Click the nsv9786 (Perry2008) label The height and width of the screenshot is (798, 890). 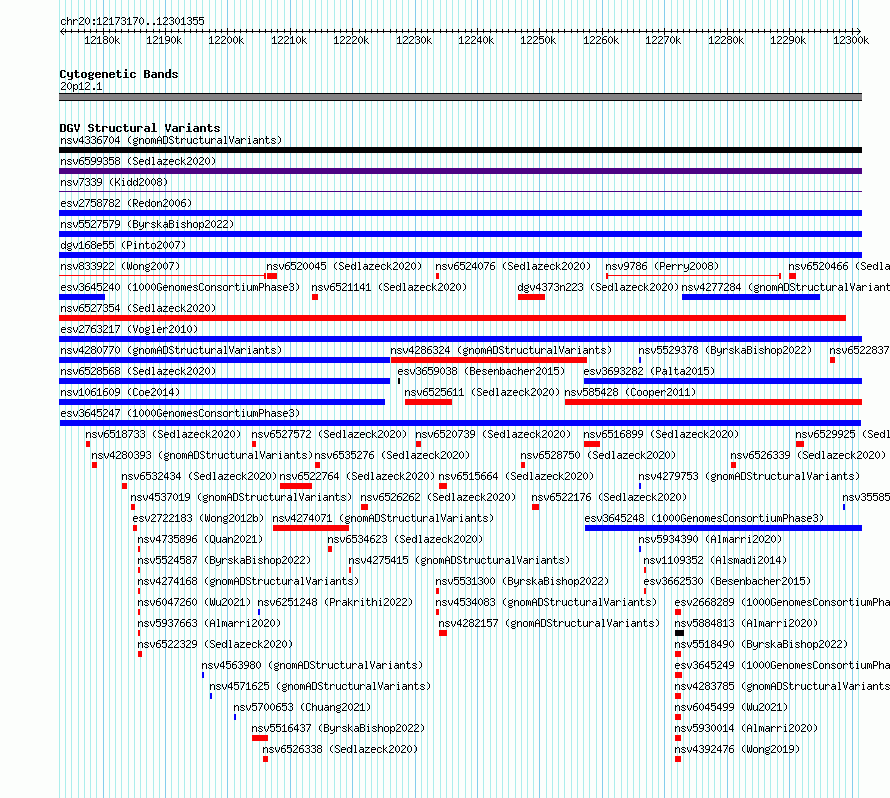pyautogui.click(x=662, y=266)
